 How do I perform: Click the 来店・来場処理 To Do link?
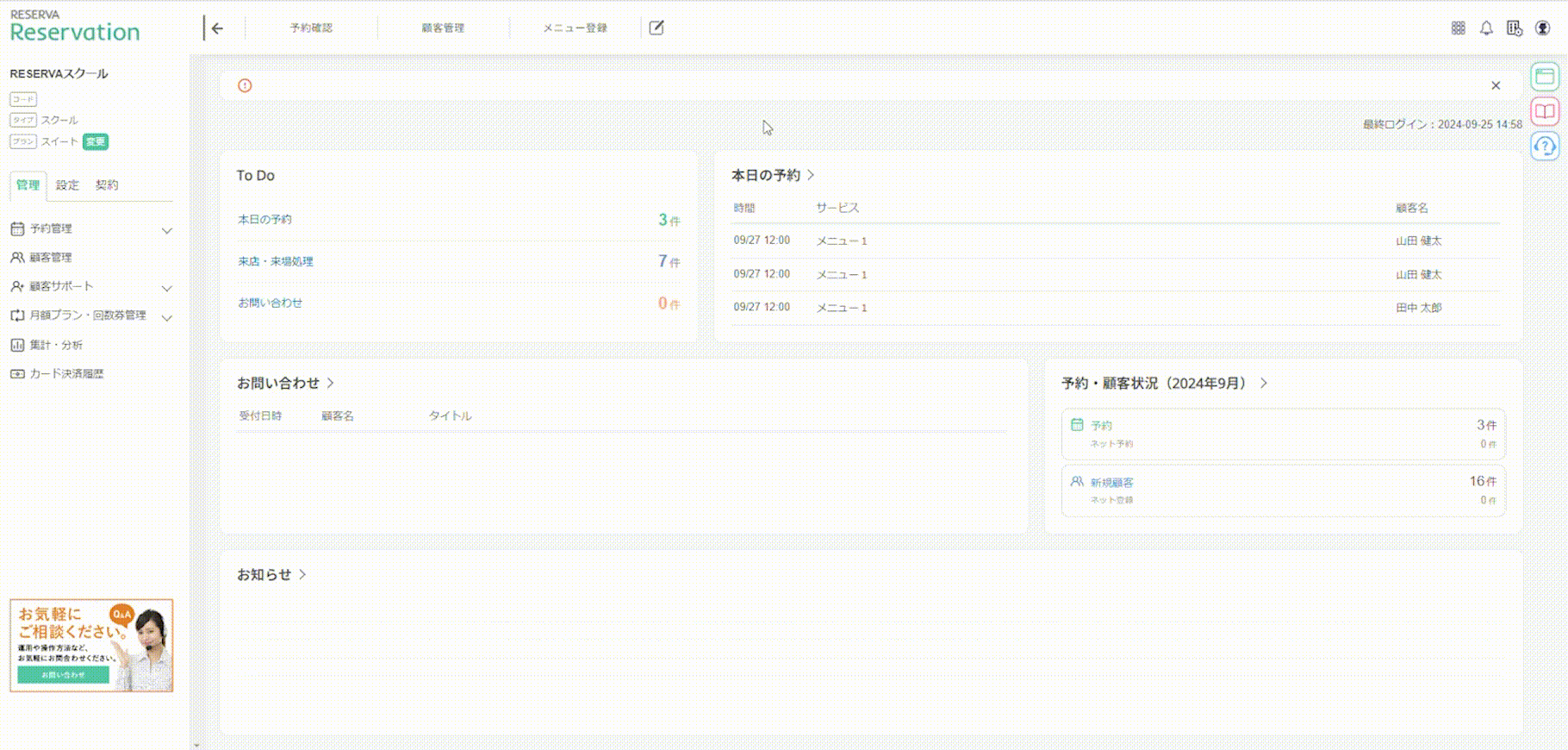click(x=276, y=261)
